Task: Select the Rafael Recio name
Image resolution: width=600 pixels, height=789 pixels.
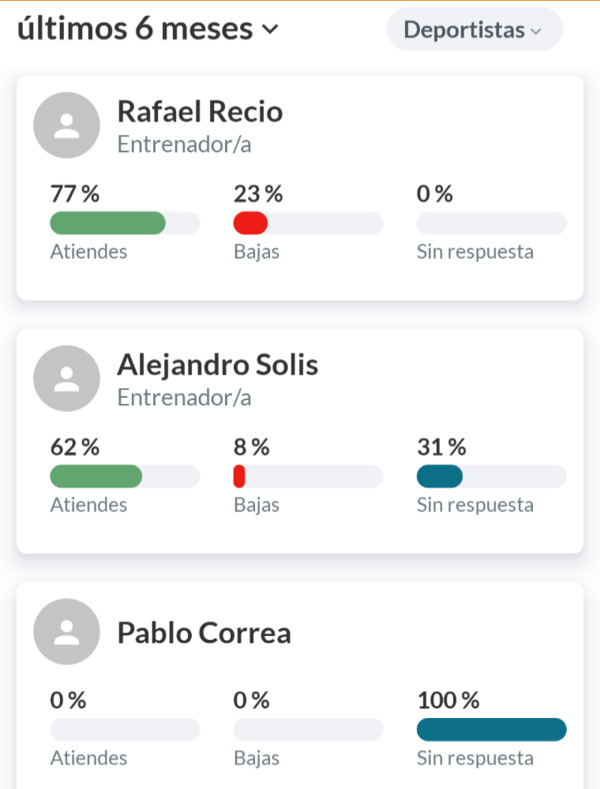Action: pyautogui.click(x=200, y=111)
